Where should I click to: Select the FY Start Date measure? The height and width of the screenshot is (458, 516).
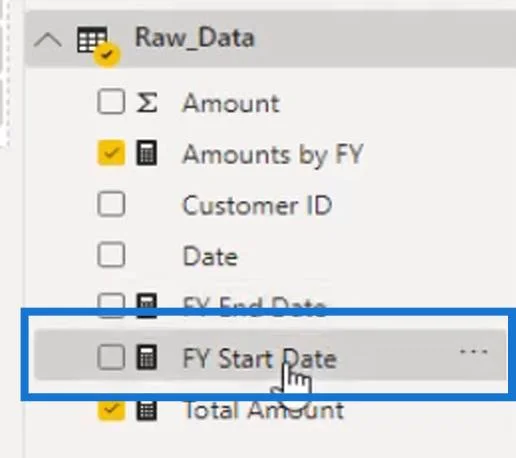tap(260, 358)
